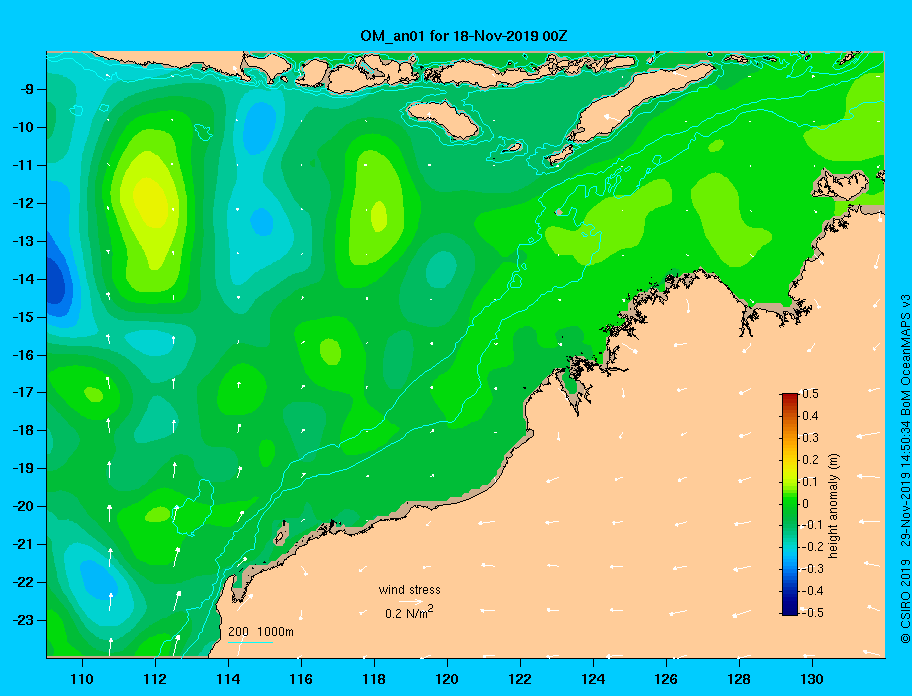
Task: Click the '-0.2' colorbar tick label
Action: 812,547
